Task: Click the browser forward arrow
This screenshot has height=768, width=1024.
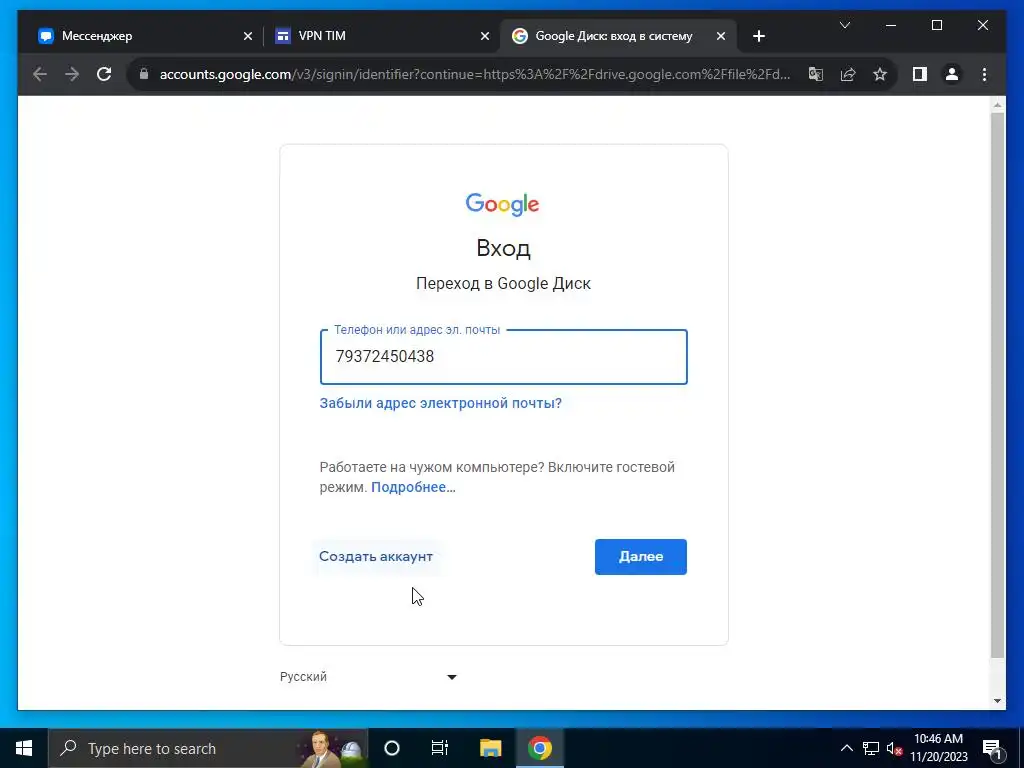Action: point(72,74)
